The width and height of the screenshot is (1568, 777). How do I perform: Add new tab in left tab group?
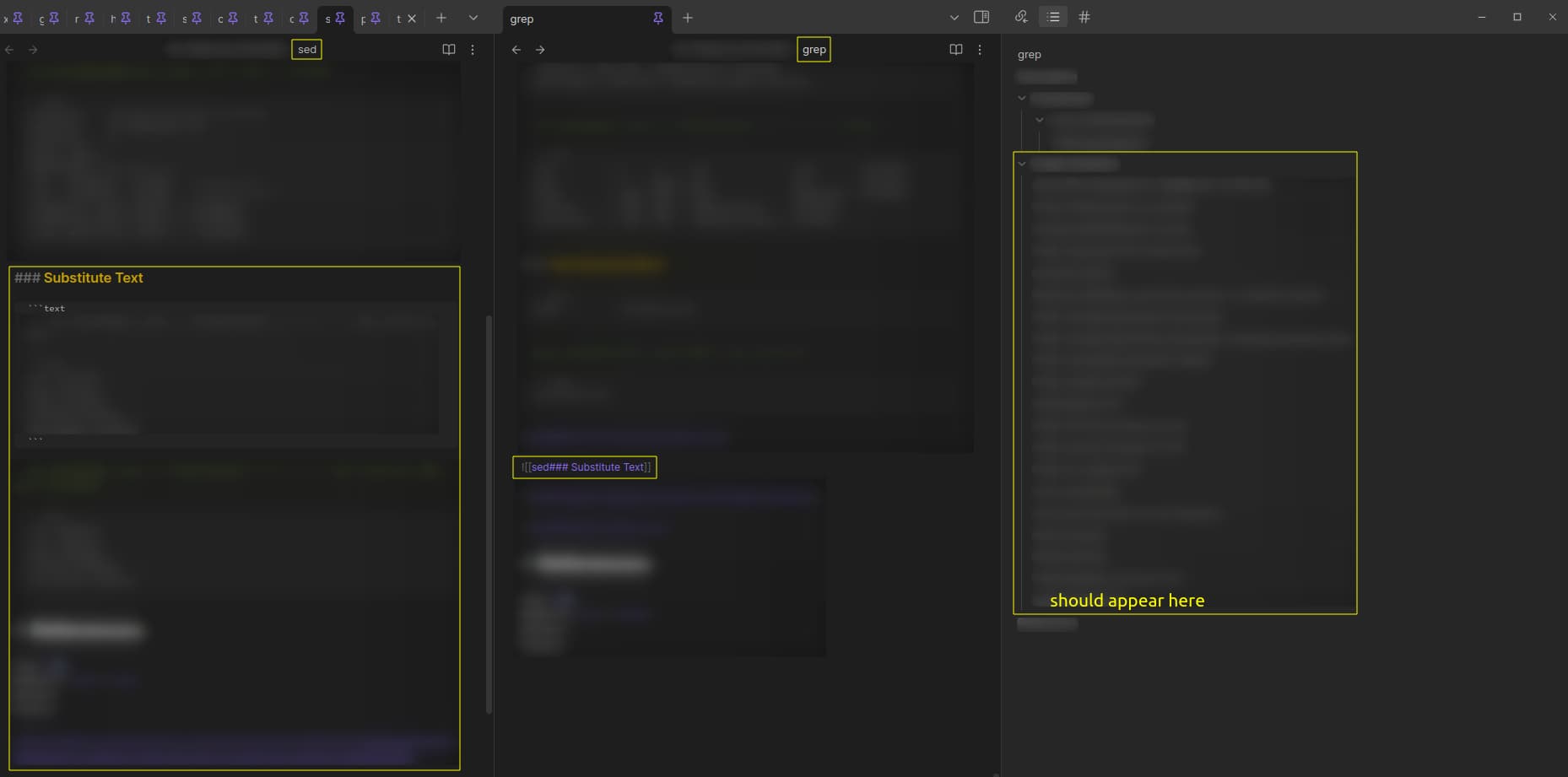pos(441,18)
